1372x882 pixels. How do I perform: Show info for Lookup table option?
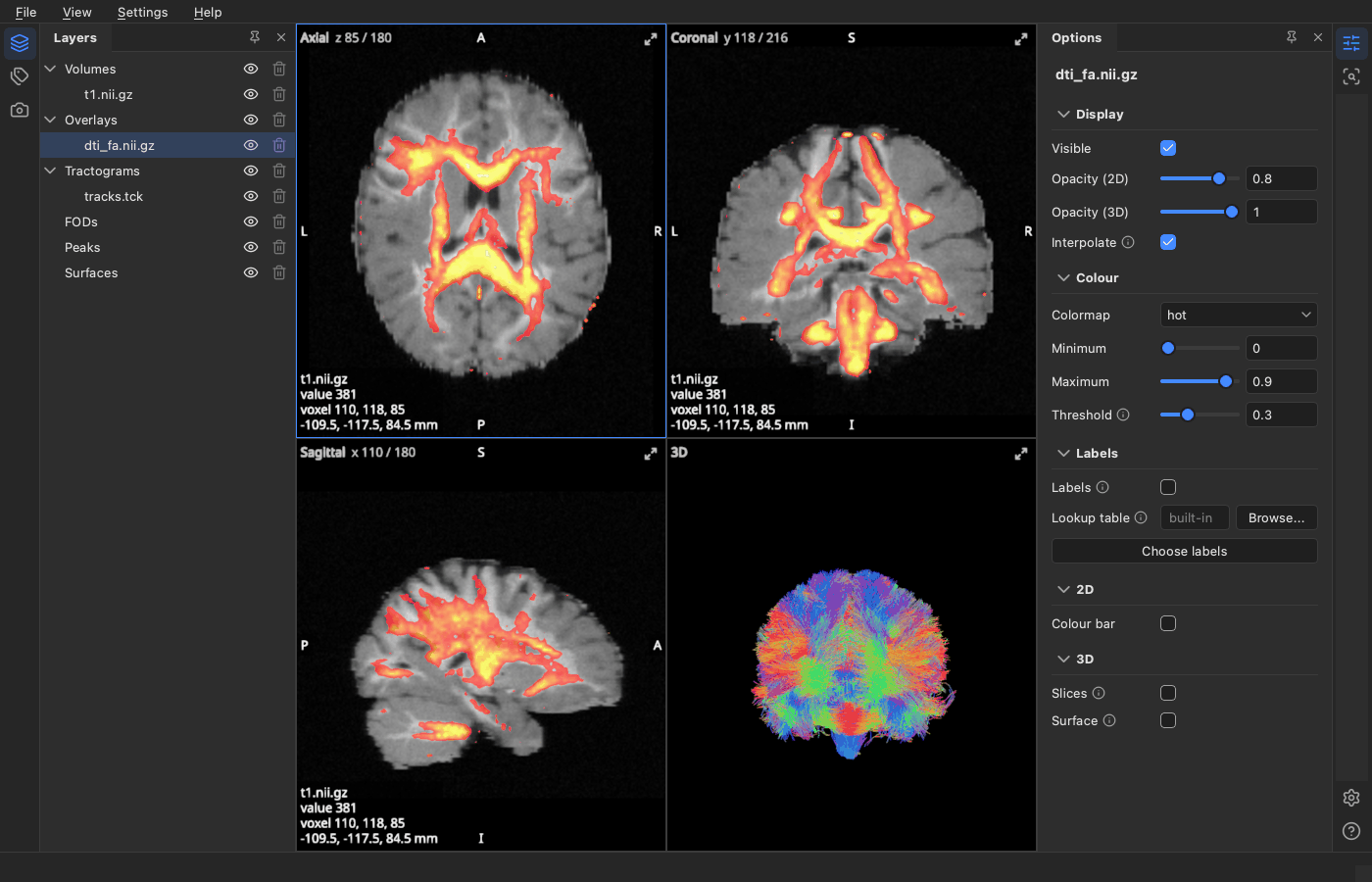tap(1141, 517)
